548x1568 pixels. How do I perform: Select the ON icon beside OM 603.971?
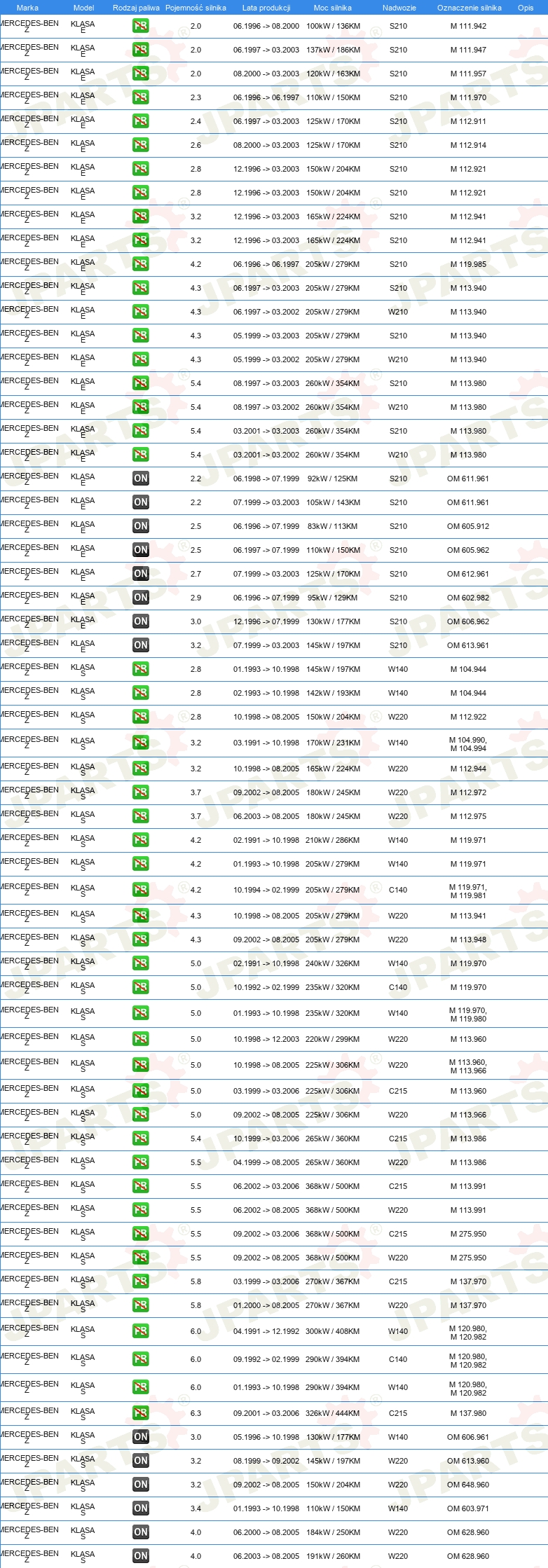click(x=141, y=1508)
